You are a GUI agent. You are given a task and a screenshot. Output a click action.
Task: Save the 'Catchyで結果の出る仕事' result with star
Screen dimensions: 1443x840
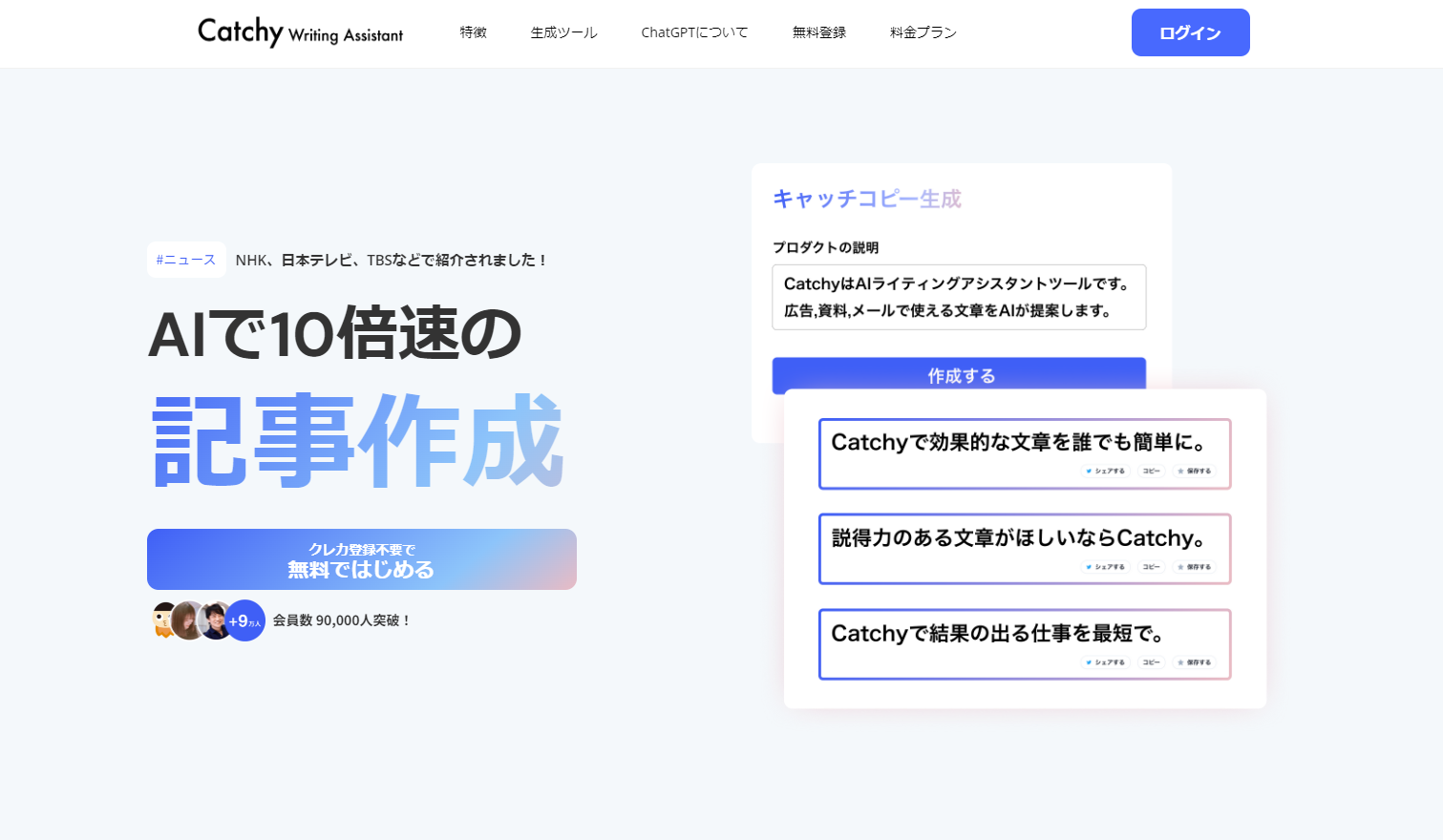[x=1194, y=662]
